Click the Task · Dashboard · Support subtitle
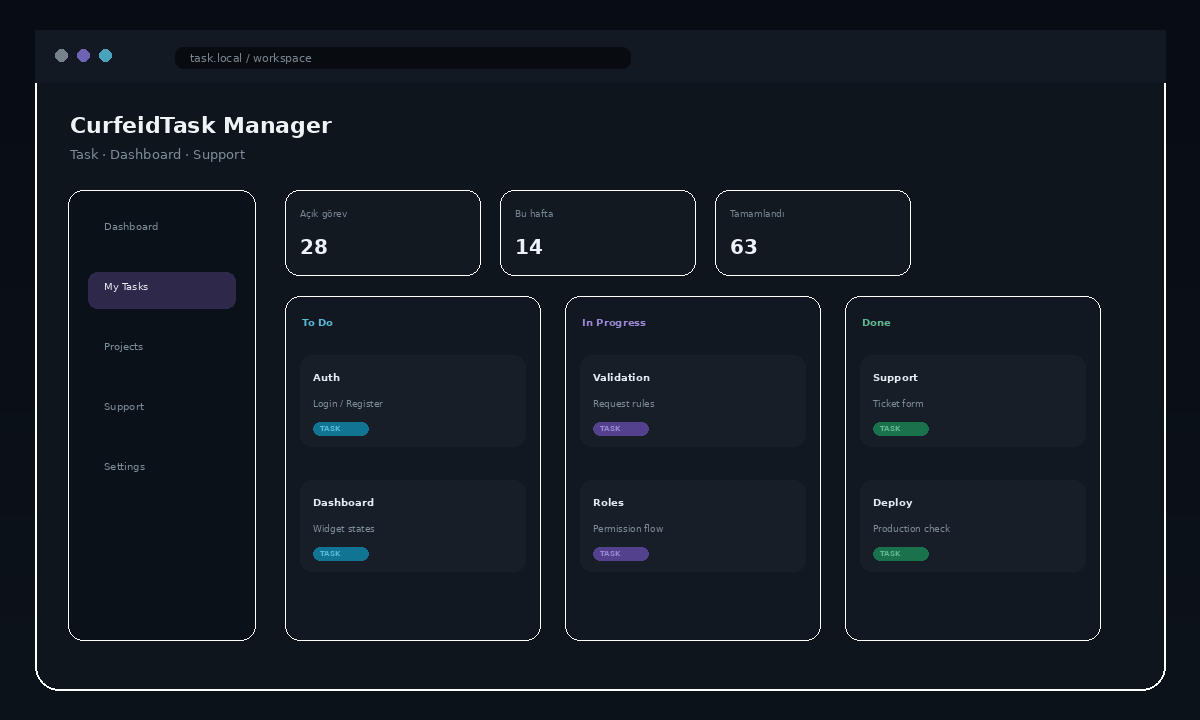The height and width of the screenshot is (720, 1200). coord(157,155)
